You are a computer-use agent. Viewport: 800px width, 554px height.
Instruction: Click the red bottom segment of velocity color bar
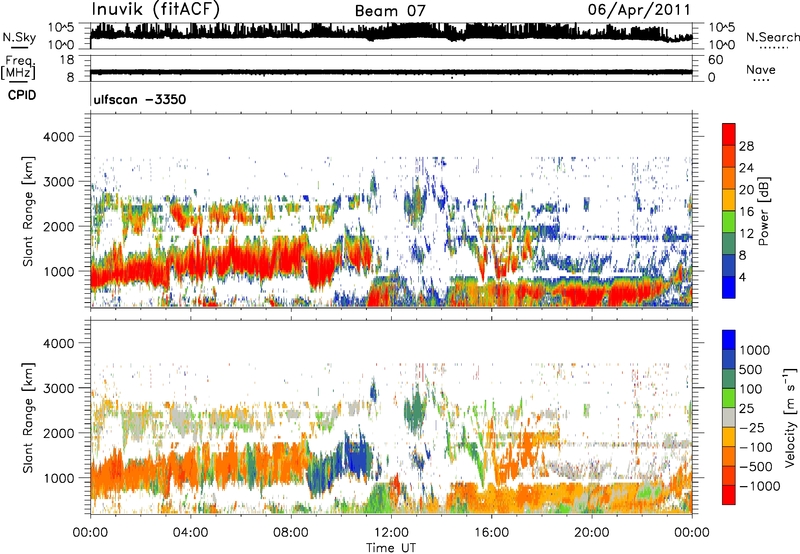tap(729, 495)
